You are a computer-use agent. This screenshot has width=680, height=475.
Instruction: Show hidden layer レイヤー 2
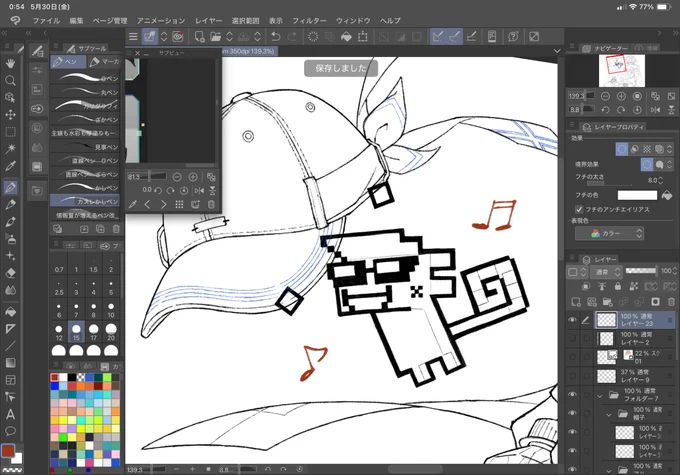coord(572,338)
